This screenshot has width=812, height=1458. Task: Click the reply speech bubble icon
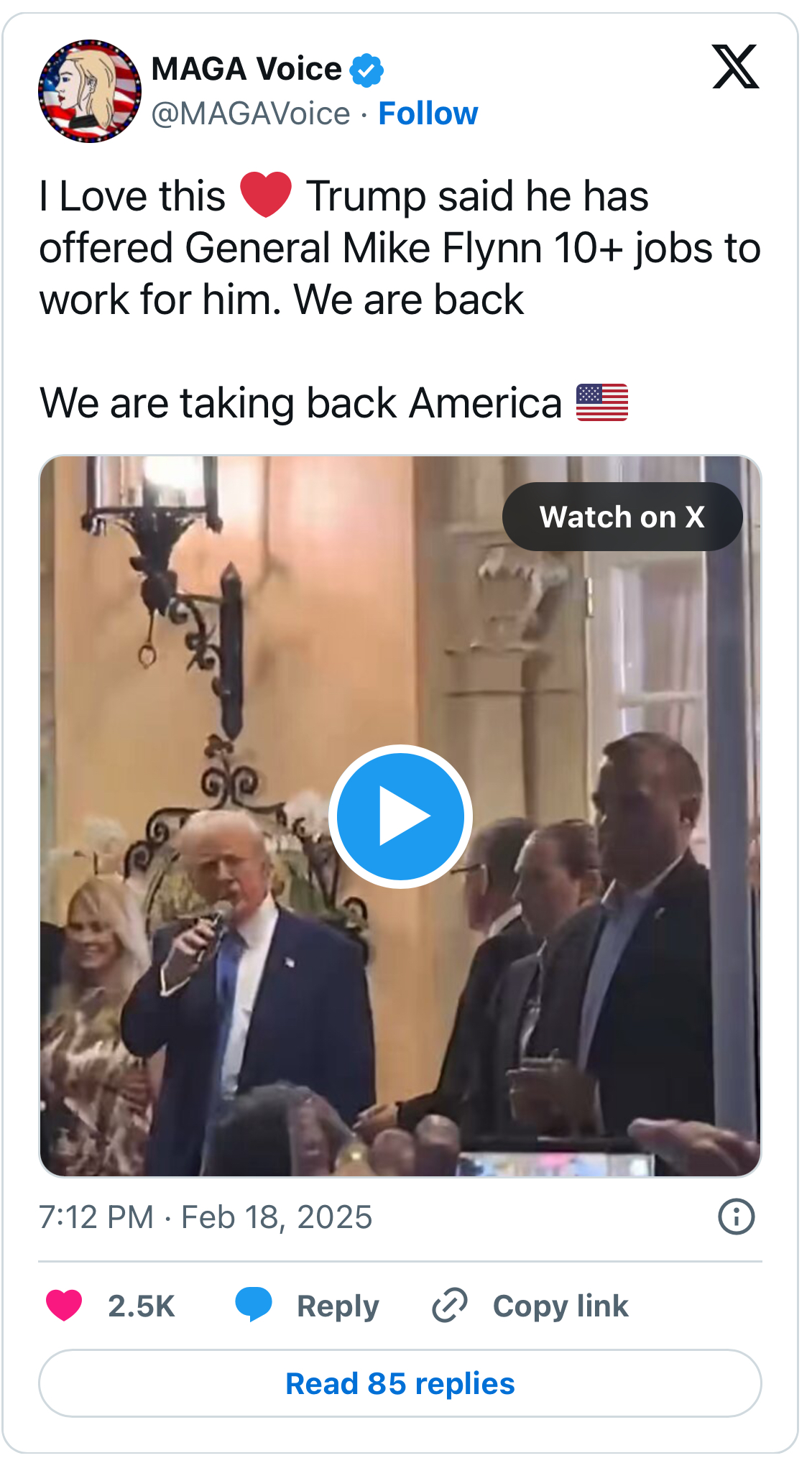point(254,1305)
